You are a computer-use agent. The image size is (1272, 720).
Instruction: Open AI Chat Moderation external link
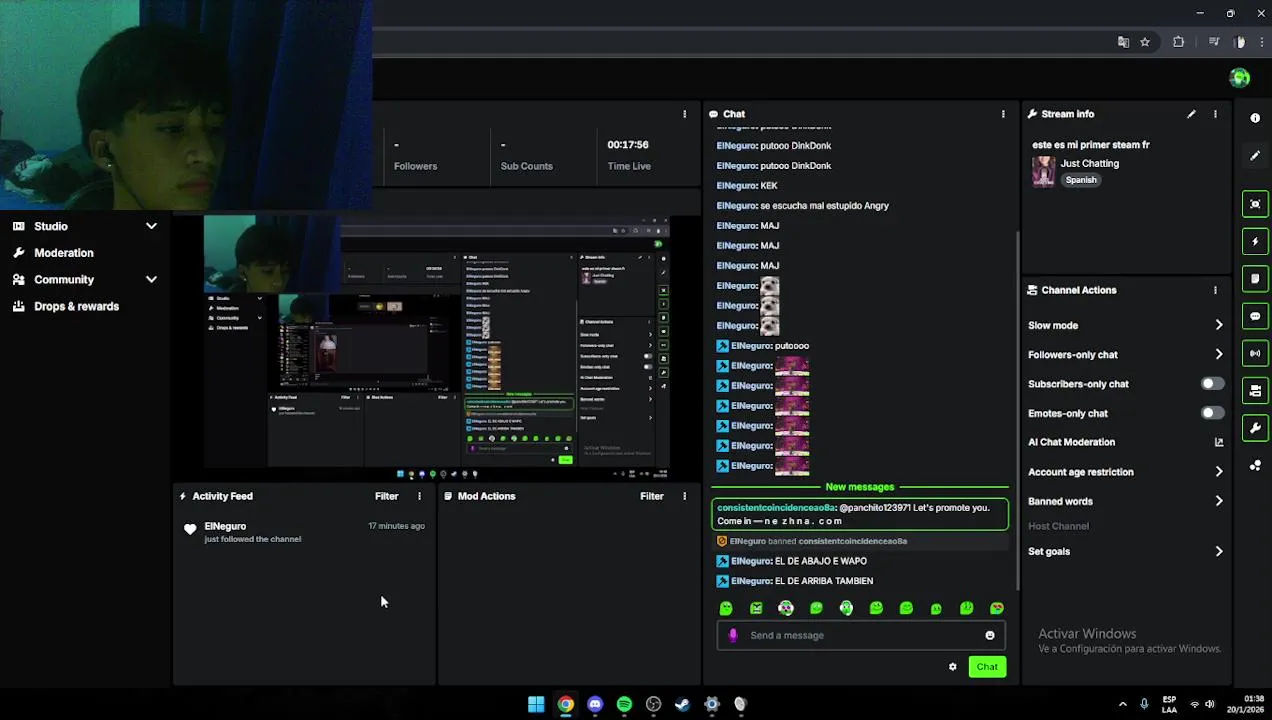pyautogui.click(x=1218, y=442)
